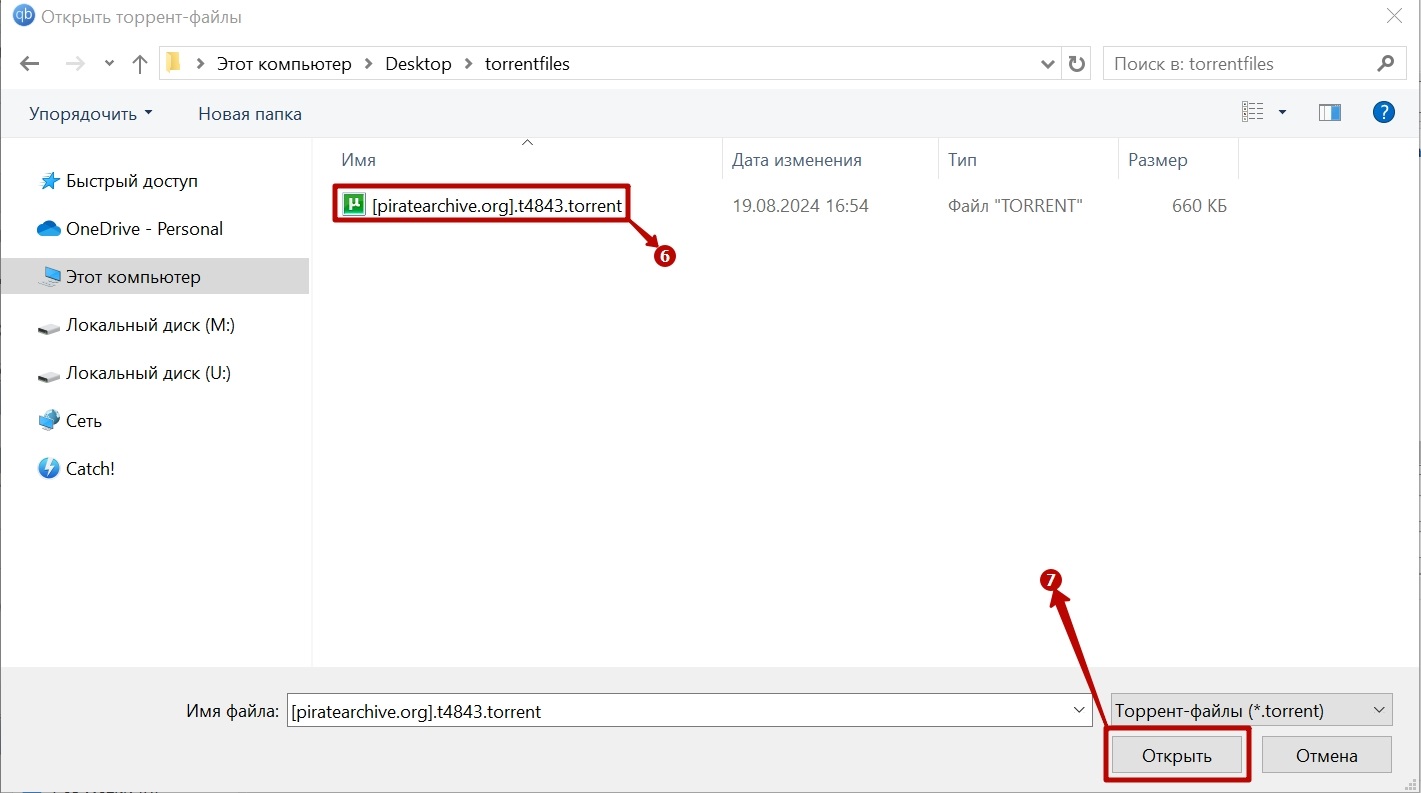Go back with the left arrow
Image resolution: width=1421 pixels, height=793 pixels.
[x=29, y=64]
